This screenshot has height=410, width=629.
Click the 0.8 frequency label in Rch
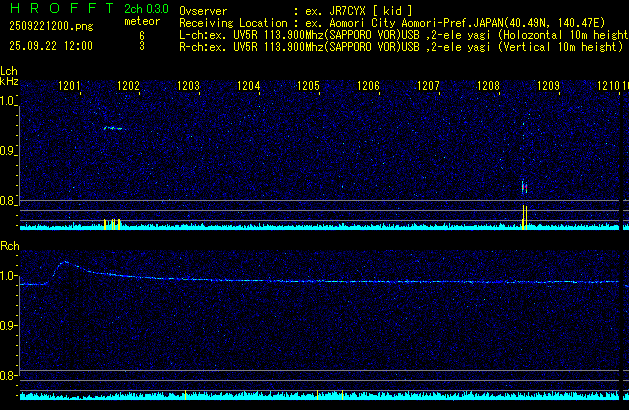pyautogui.click(x=9, y=376)
